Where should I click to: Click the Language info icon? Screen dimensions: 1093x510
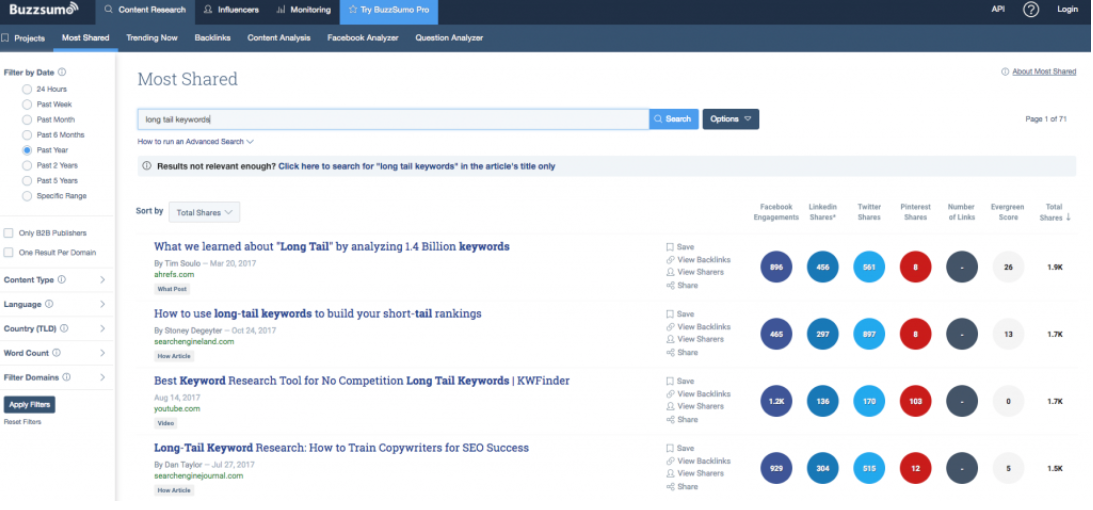click(x=49, y=304)
